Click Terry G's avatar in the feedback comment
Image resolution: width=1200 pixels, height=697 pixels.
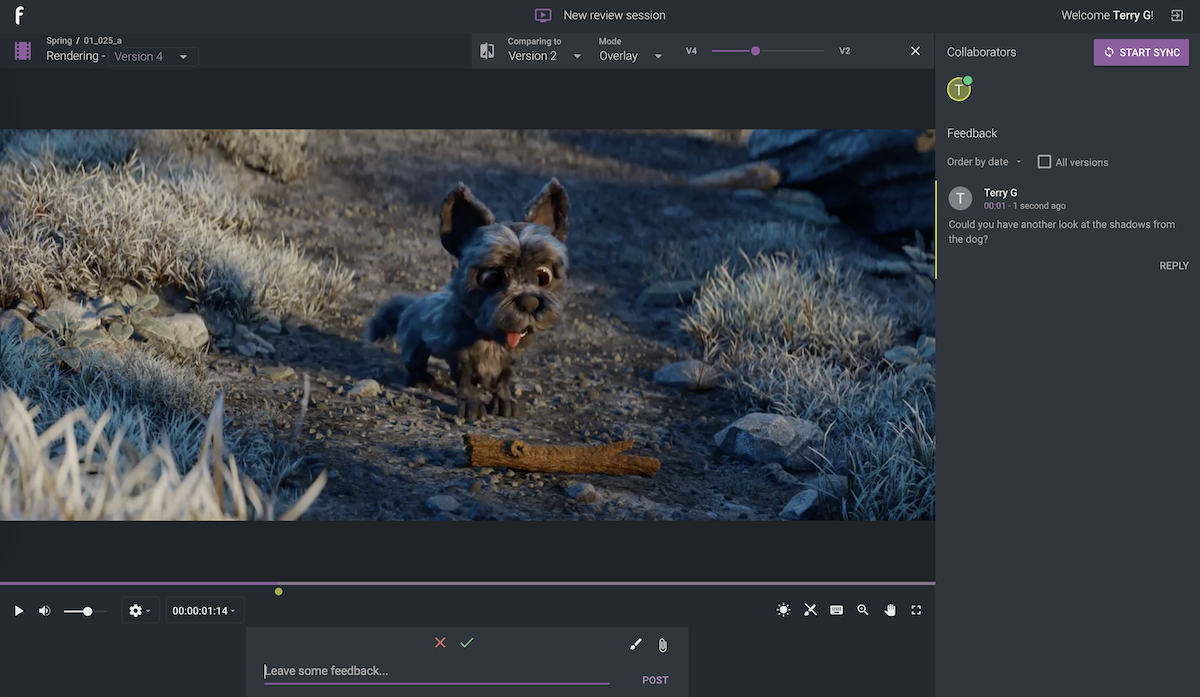tap(960, 197)
